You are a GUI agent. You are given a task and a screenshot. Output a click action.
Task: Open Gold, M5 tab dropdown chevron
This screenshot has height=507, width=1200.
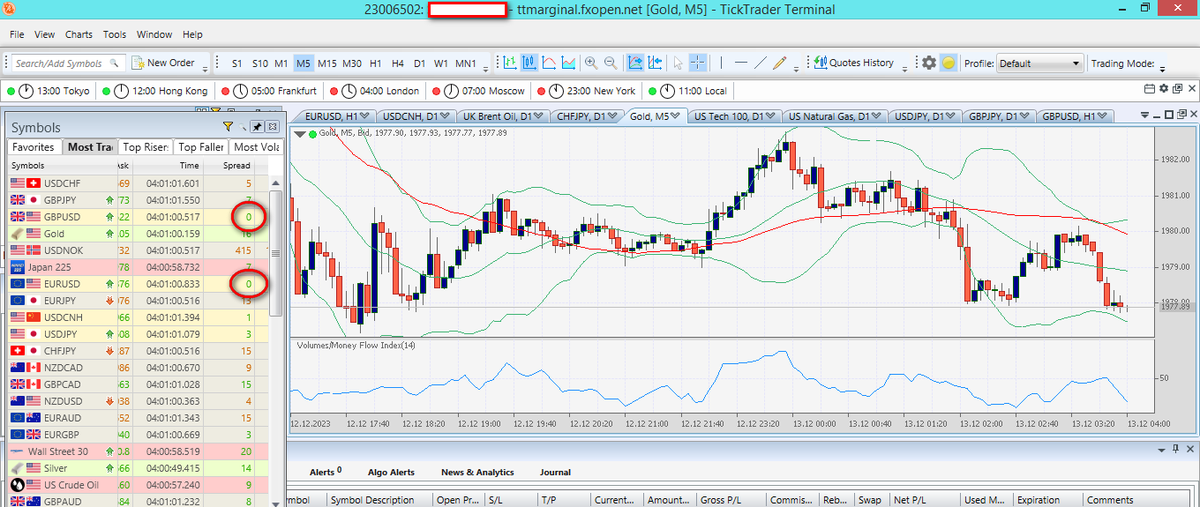pyautogui.click(x=674, y=116)
